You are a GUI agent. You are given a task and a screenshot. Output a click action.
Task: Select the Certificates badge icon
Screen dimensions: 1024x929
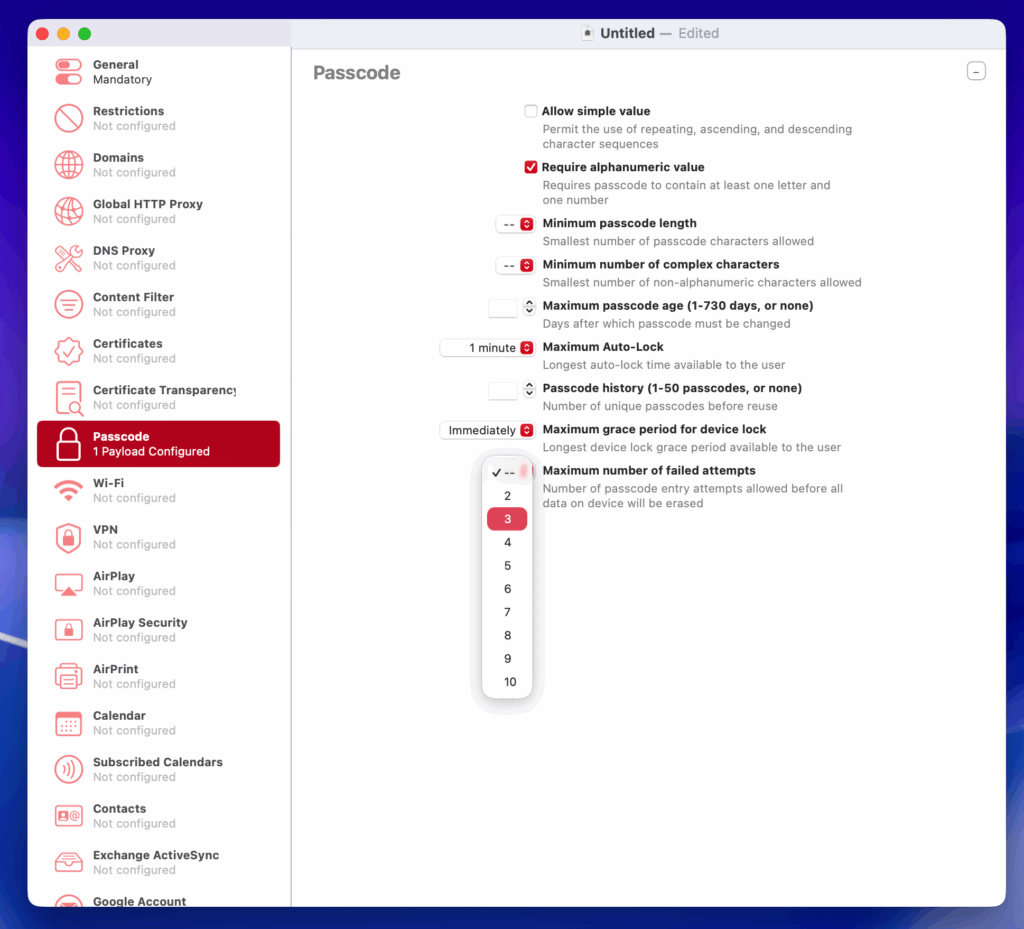(68, 351)
